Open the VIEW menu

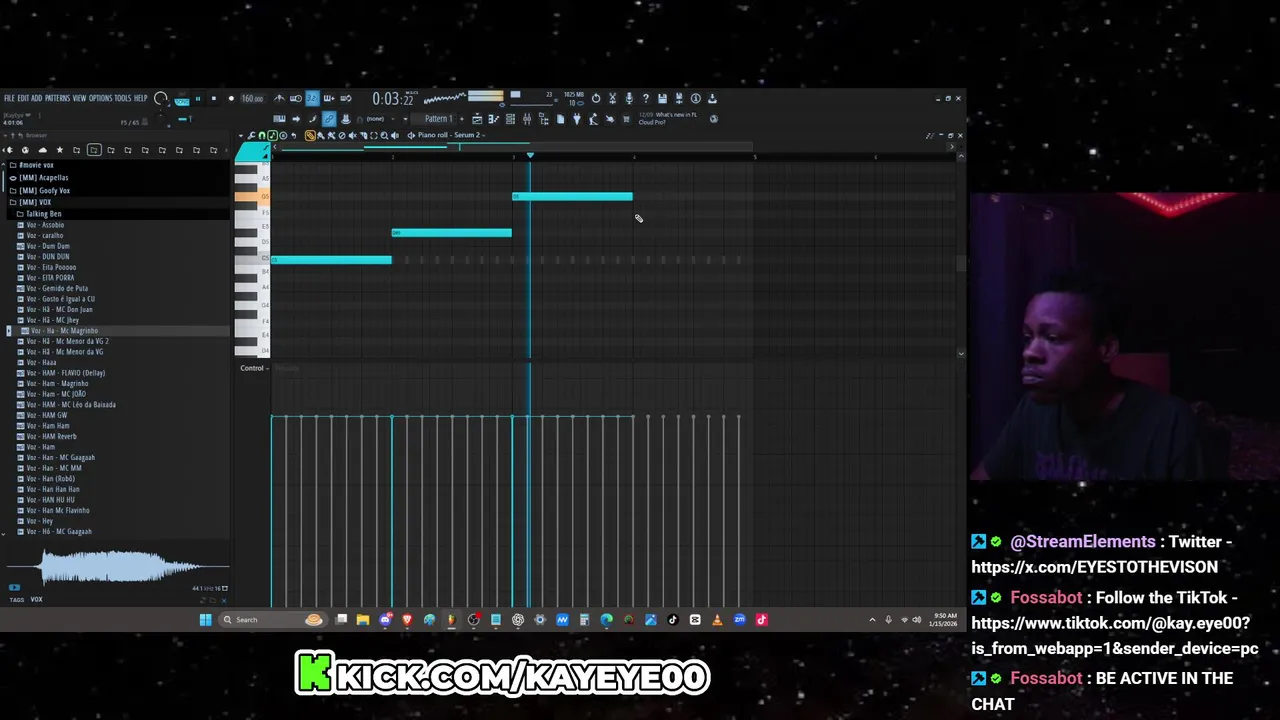[79, 98]
